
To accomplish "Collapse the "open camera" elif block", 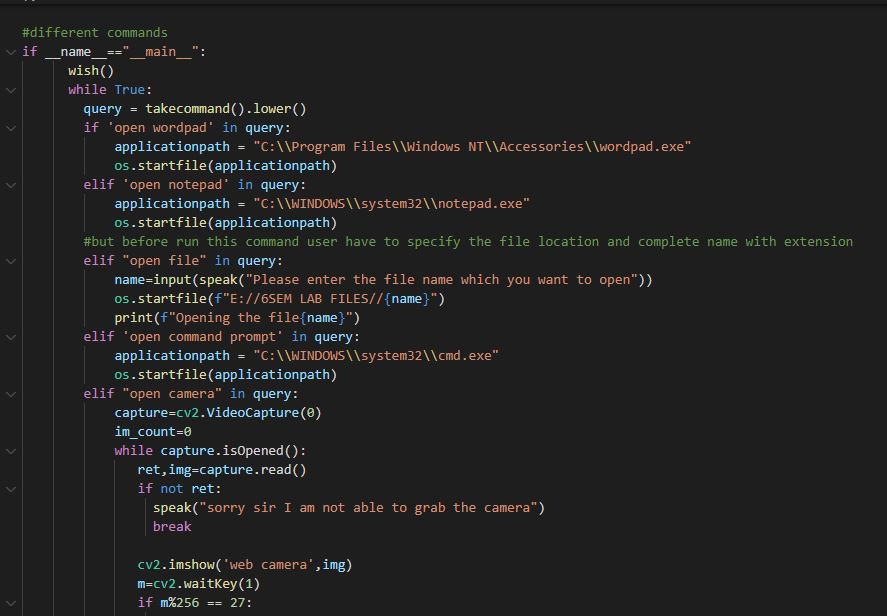I will click(10, 394).
